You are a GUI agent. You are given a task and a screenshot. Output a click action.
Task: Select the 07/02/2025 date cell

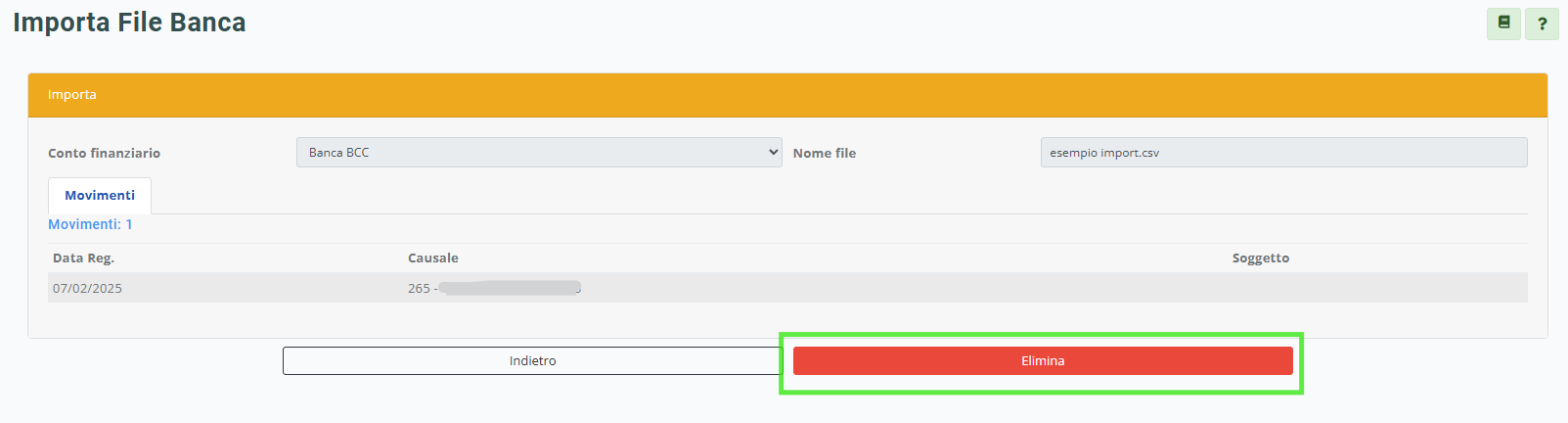pyautogui.click(x=87, y=288)
